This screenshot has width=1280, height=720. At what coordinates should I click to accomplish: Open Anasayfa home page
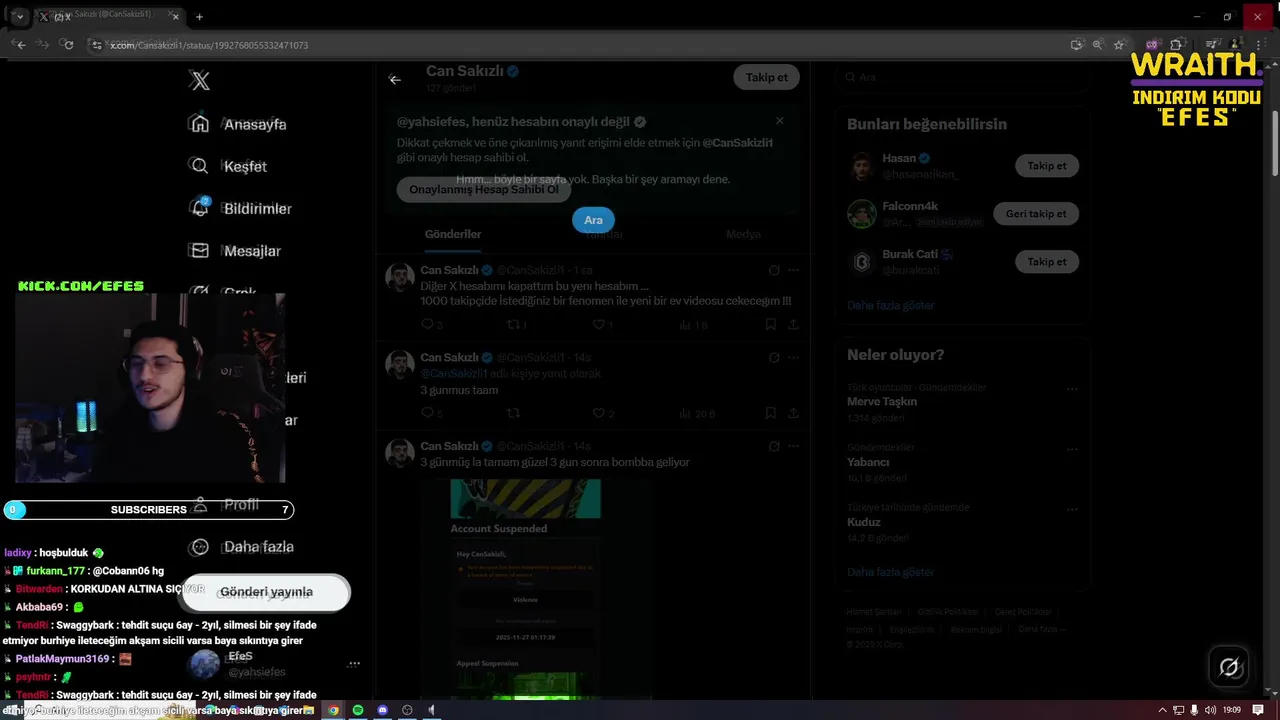click(239, 124)
